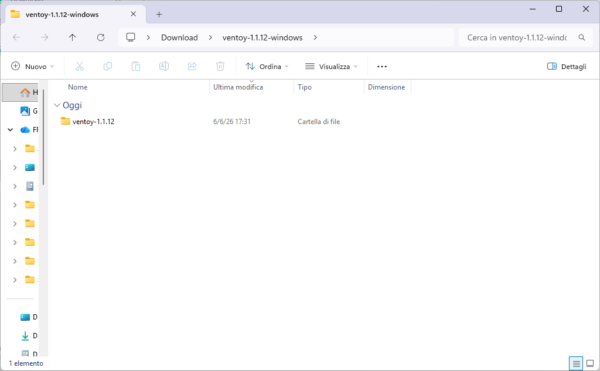The width and height of the screenshot is (600, 371).
Task: Close the ventoy-1.1.12-windows tab
Action: click(x=133, y=14)
